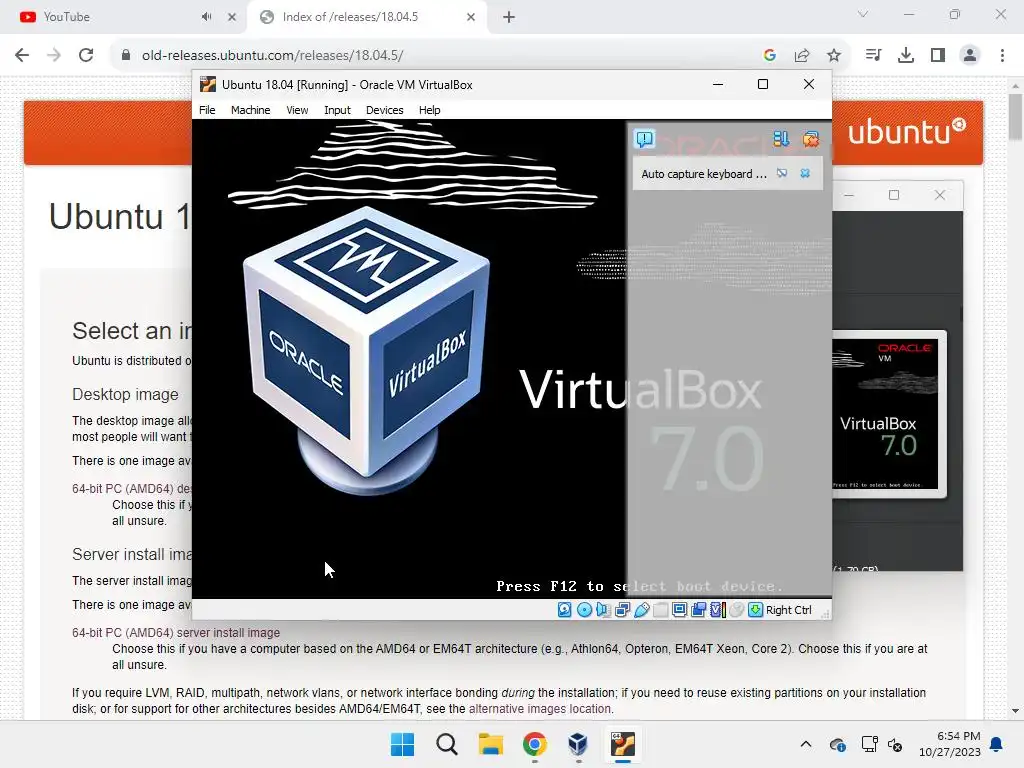Open a new browser tab
The image size is (1024, 768).
(509, 17)
